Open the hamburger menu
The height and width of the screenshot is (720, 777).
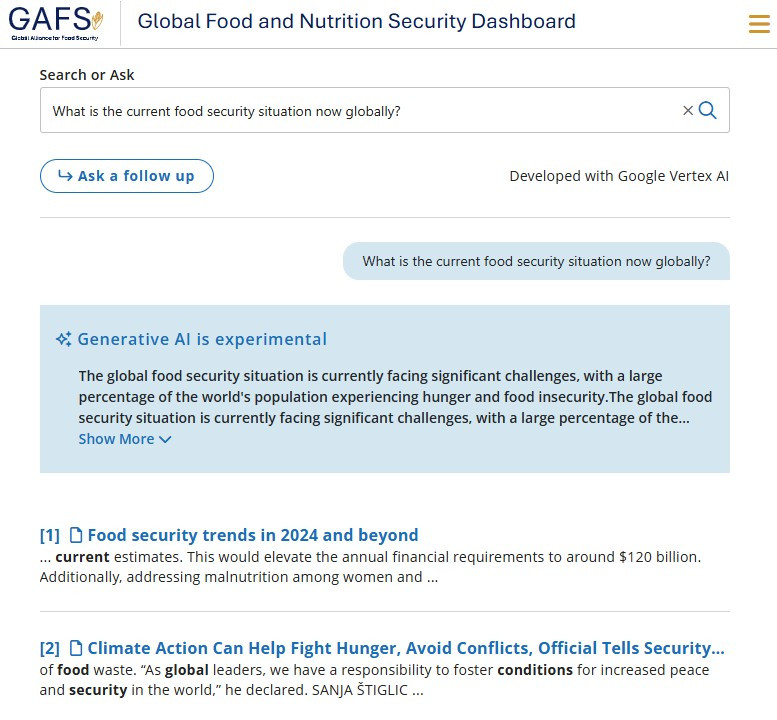(759, 24)
